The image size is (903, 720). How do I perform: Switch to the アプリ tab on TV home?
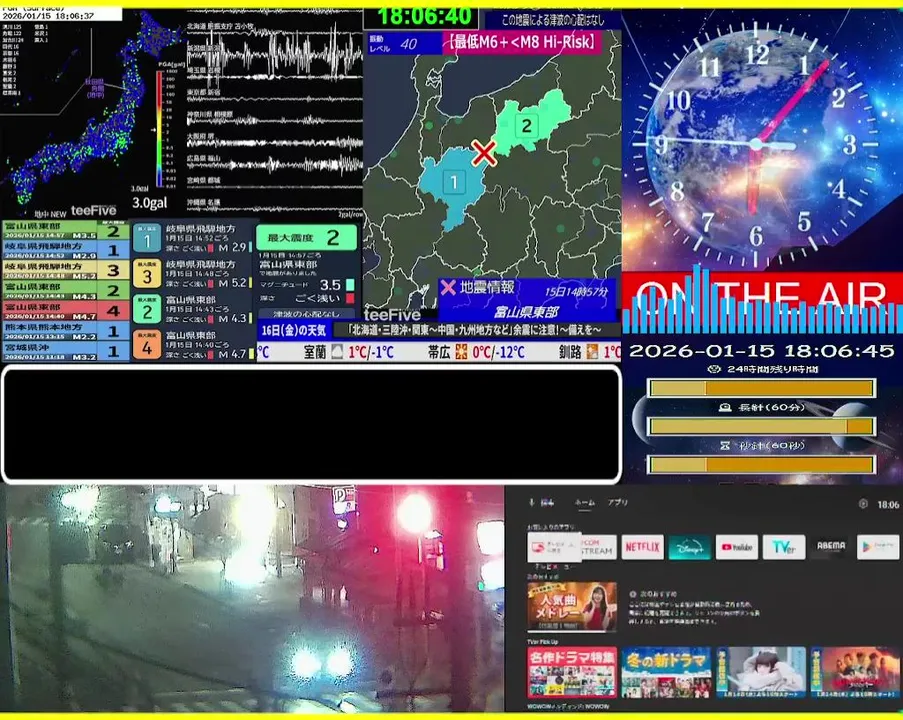pyautogui.click(x=617, y=503)
